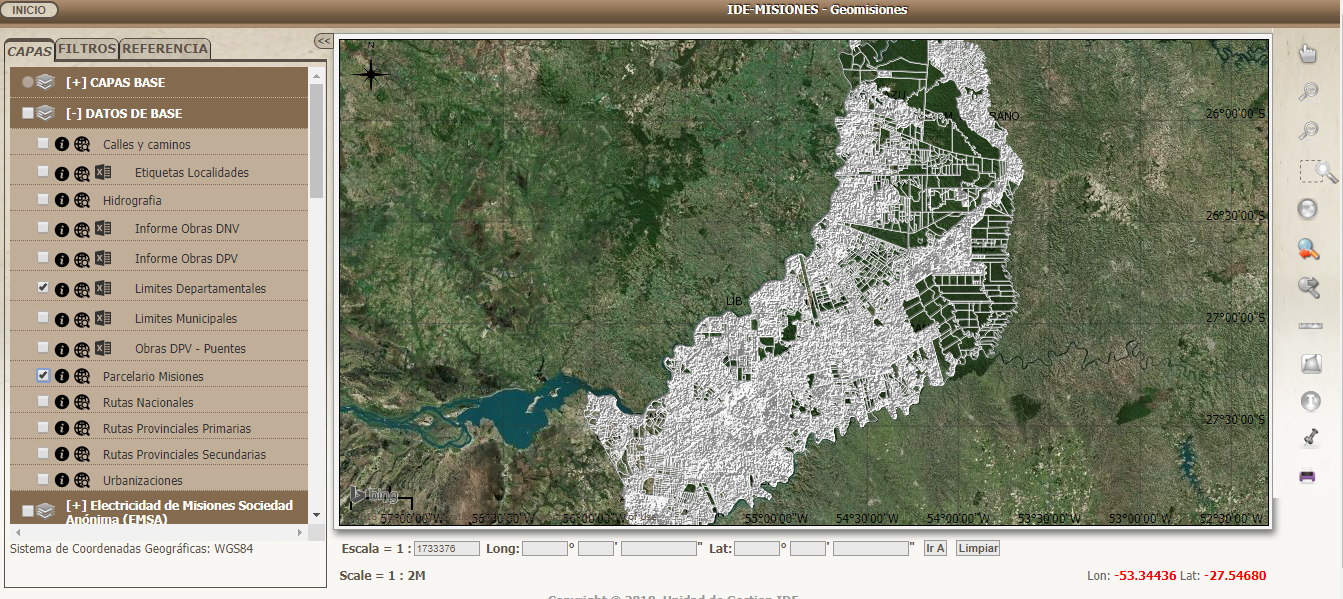The image size is (1343, 599).
Task: Click the Lat seconds input field
Action: (871, 549)
